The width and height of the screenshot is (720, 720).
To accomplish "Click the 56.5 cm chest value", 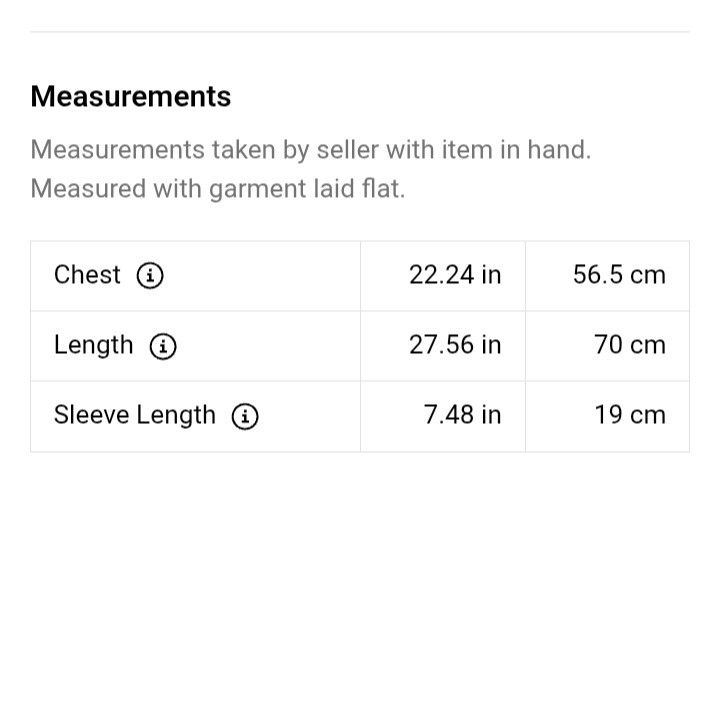I will pos(619,275).
